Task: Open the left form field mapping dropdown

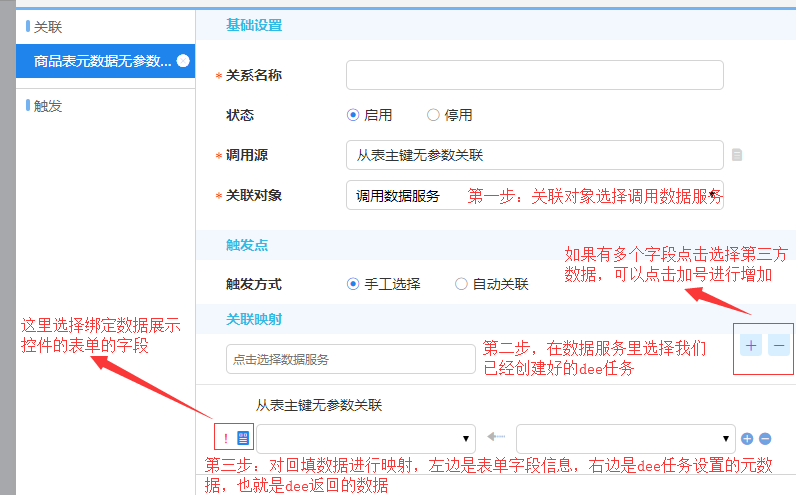Action: (x=366, y=439)
